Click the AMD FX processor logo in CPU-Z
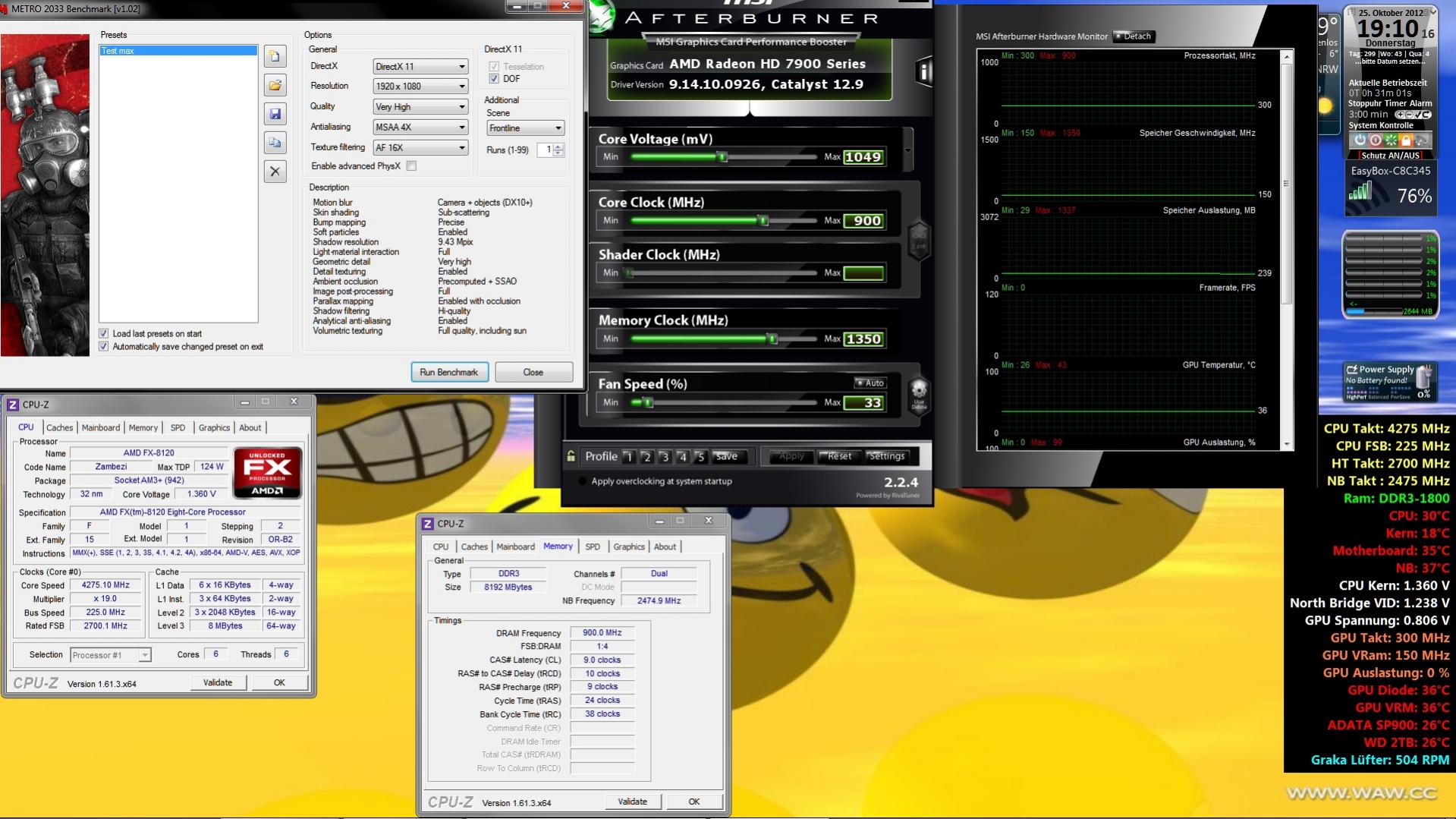This screenshot has width=1456, height=819. tap(267, 473)
